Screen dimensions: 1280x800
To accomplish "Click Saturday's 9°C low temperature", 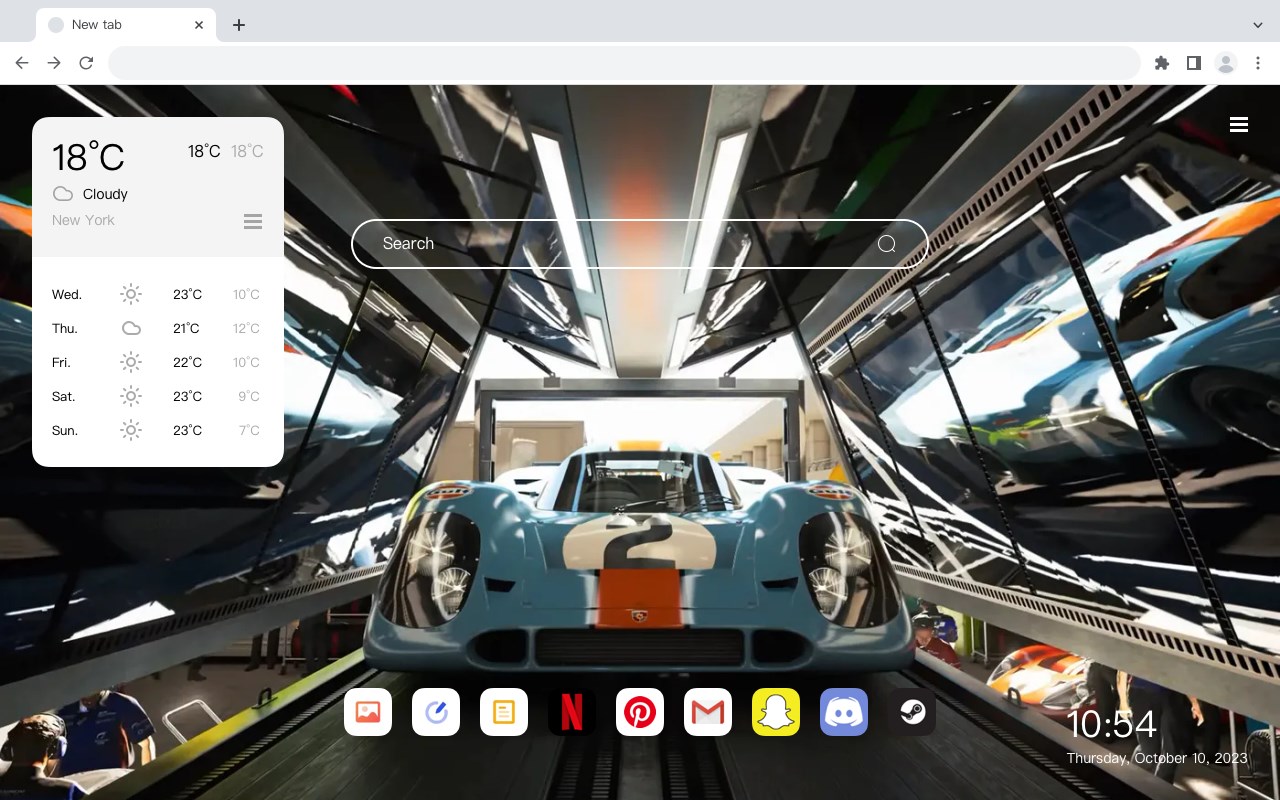I will coord(249,396).
